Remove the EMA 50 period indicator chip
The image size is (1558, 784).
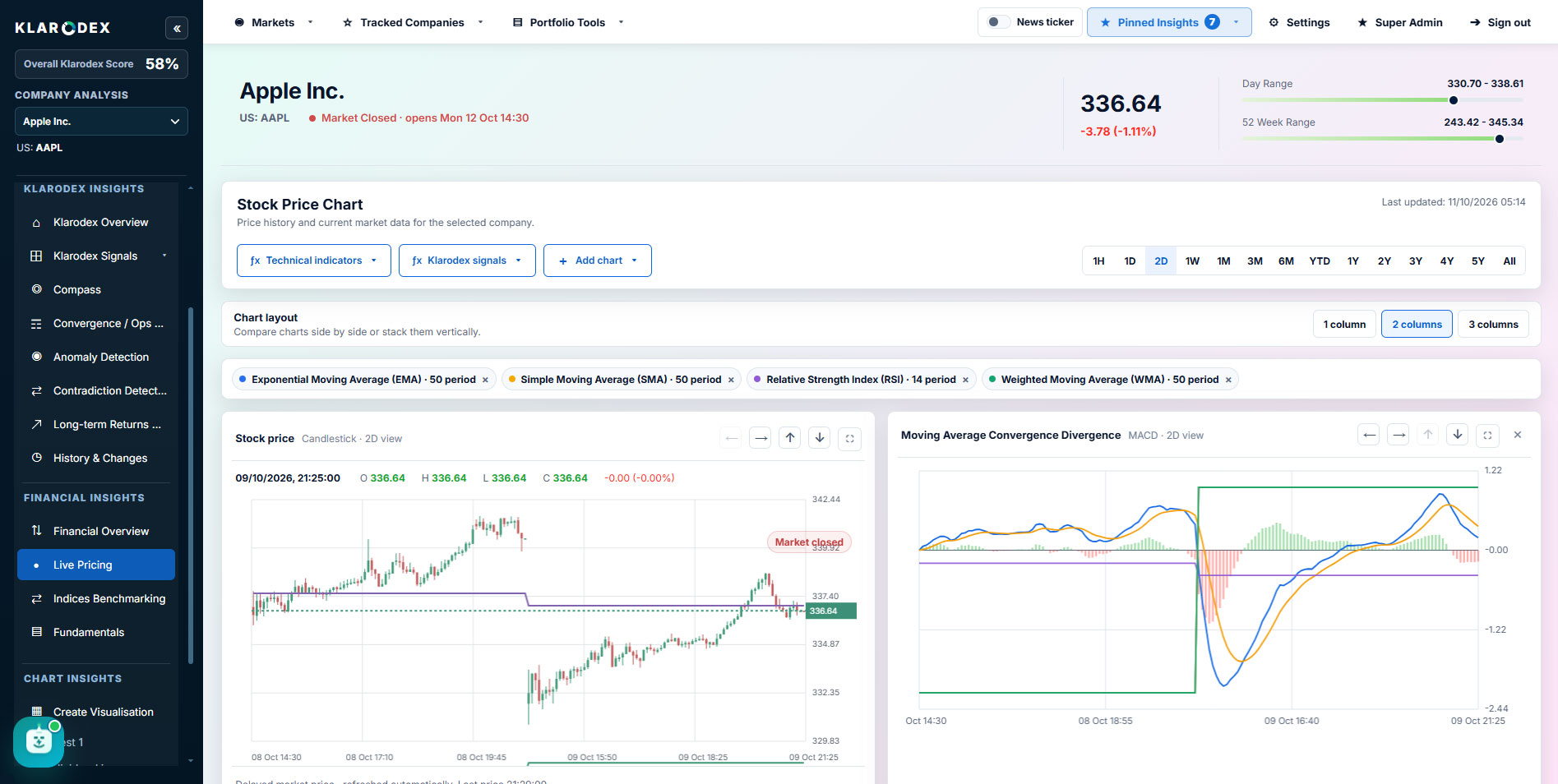[x=485, y=380]
